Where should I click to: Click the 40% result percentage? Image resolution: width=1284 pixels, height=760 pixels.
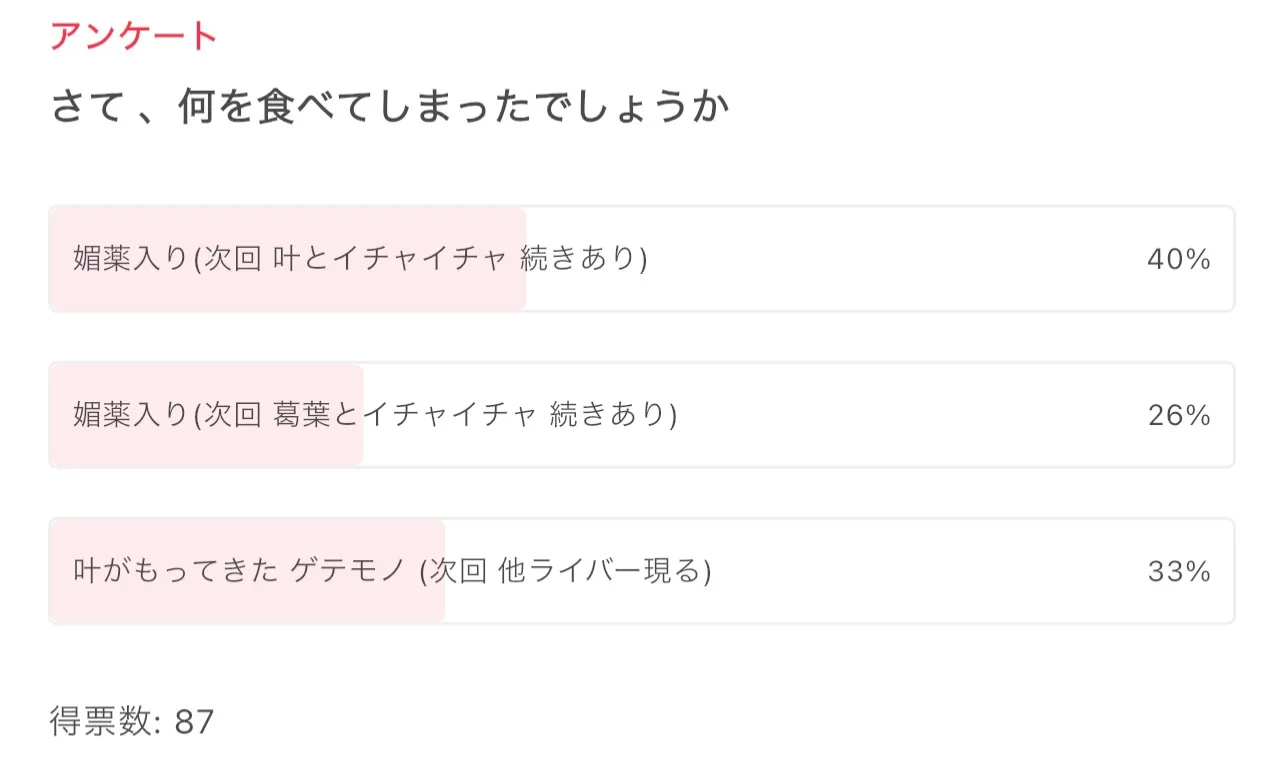1178,260
